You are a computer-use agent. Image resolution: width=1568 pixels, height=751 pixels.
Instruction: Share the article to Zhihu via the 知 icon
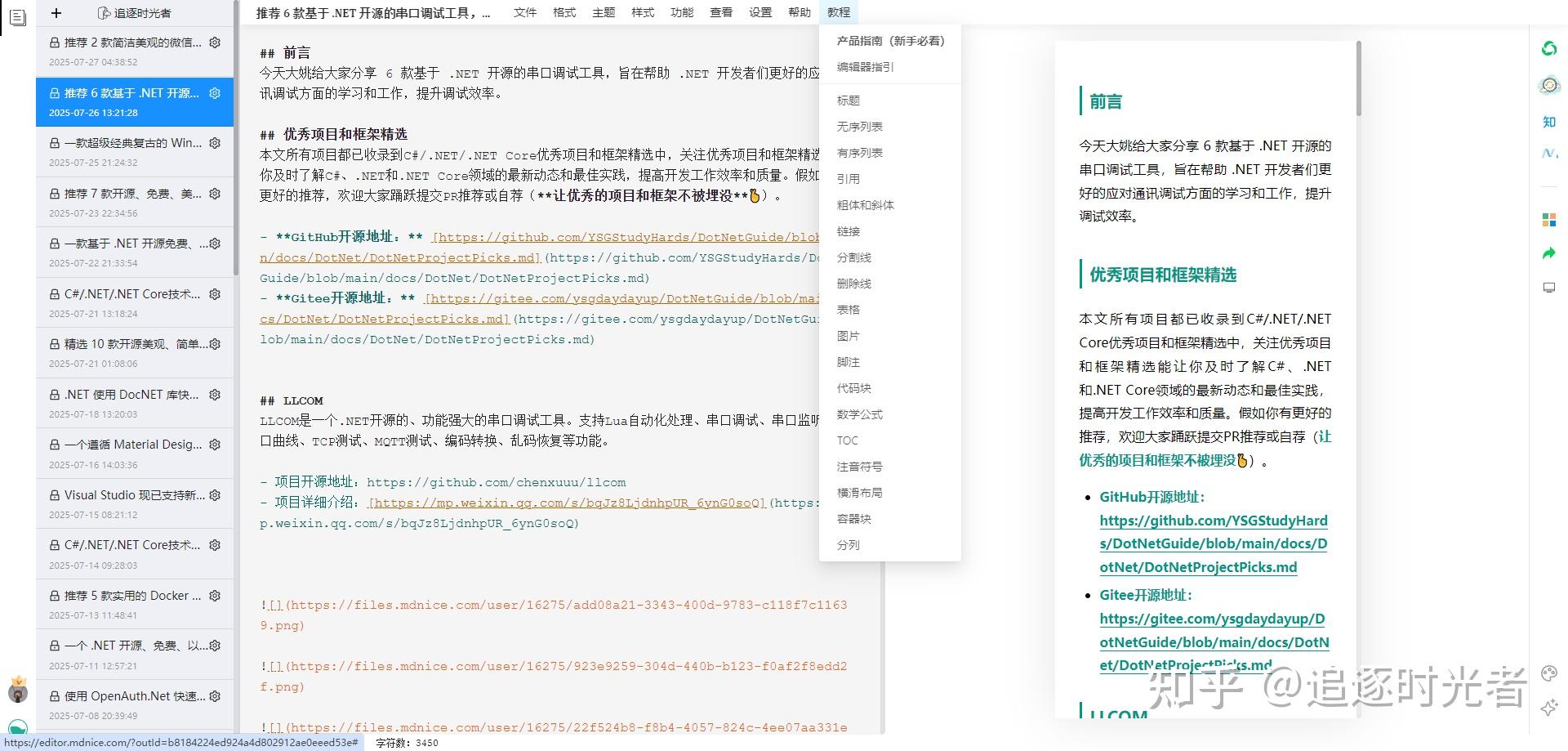pos(1548,121)
